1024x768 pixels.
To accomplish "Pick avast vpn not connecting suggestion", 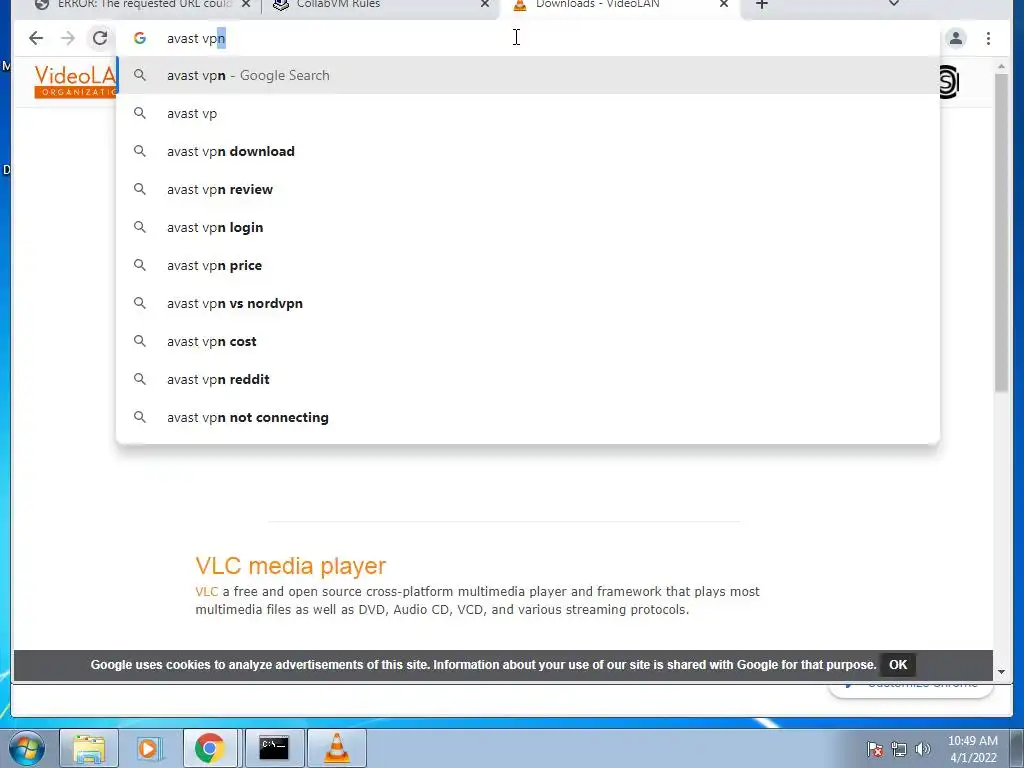I will (x=528, y=417).
